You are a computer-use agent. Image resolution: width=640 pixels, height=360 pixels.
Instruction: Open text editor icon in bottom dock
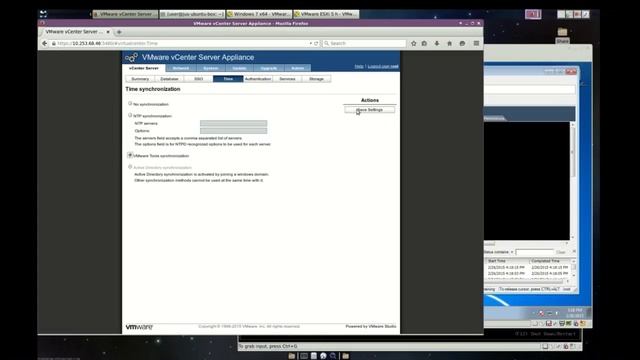click(313, 356)
